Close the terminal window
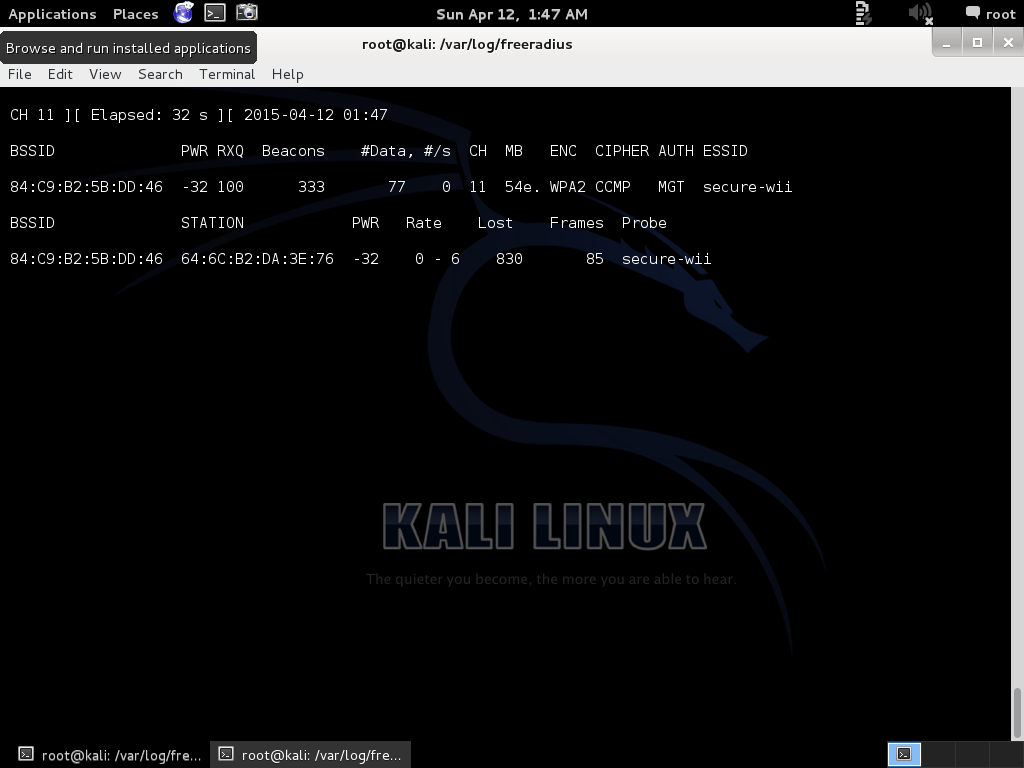The width and height of the screenshot is (1024, 768). click(x=1008, y=43)
